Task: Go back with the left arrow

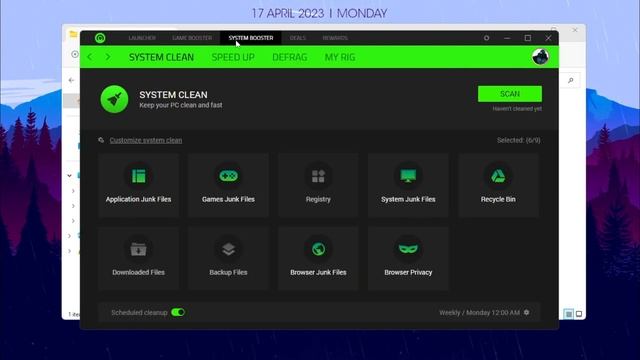Action: pyautogui.click(x=90, y=57)
